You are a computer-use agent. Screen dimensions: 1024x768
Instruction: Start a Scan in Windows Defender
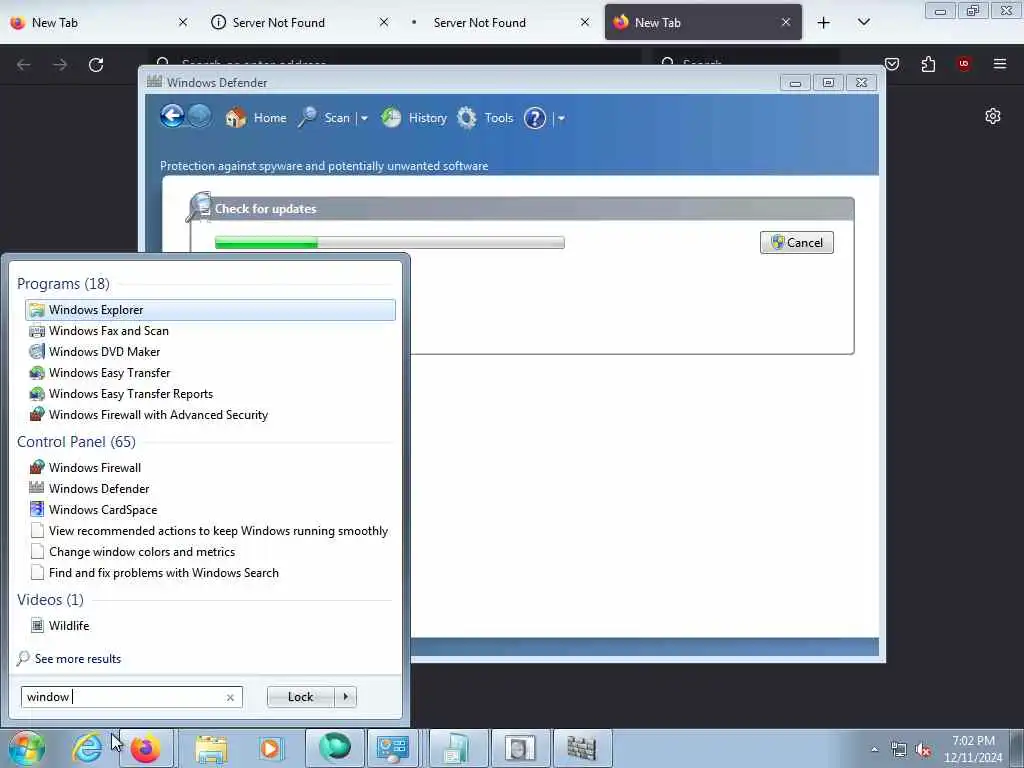(x=324, y=118)
